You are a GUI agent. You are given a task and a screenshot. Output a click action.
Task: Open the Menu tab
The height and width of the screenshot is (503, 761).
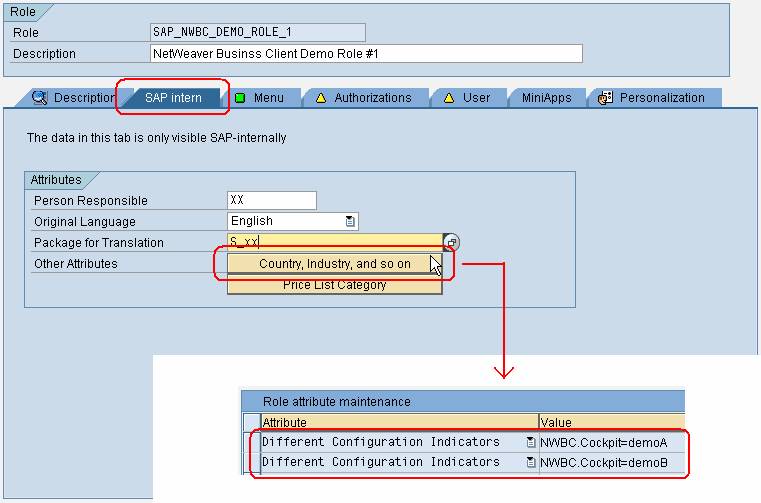(263, 98)
